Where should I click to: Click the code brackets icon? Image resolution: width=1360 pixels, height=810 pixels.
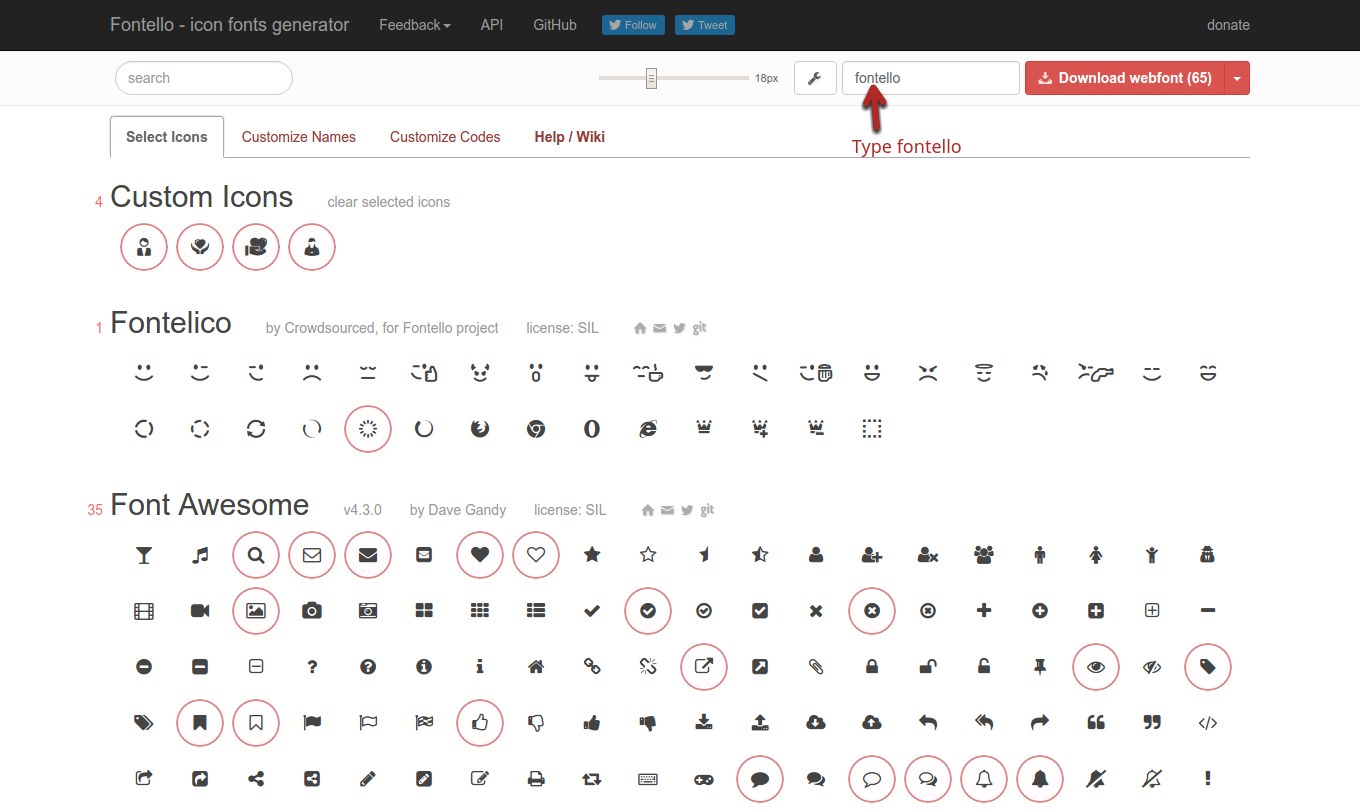point(1207,723)
